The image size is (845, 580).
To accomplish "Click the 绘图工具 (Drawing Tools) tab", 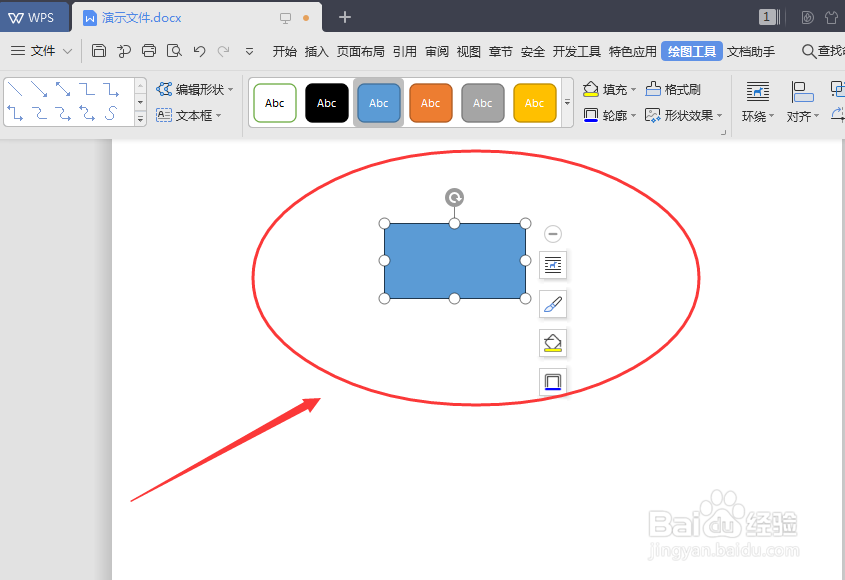I will [x=692, y=51].
